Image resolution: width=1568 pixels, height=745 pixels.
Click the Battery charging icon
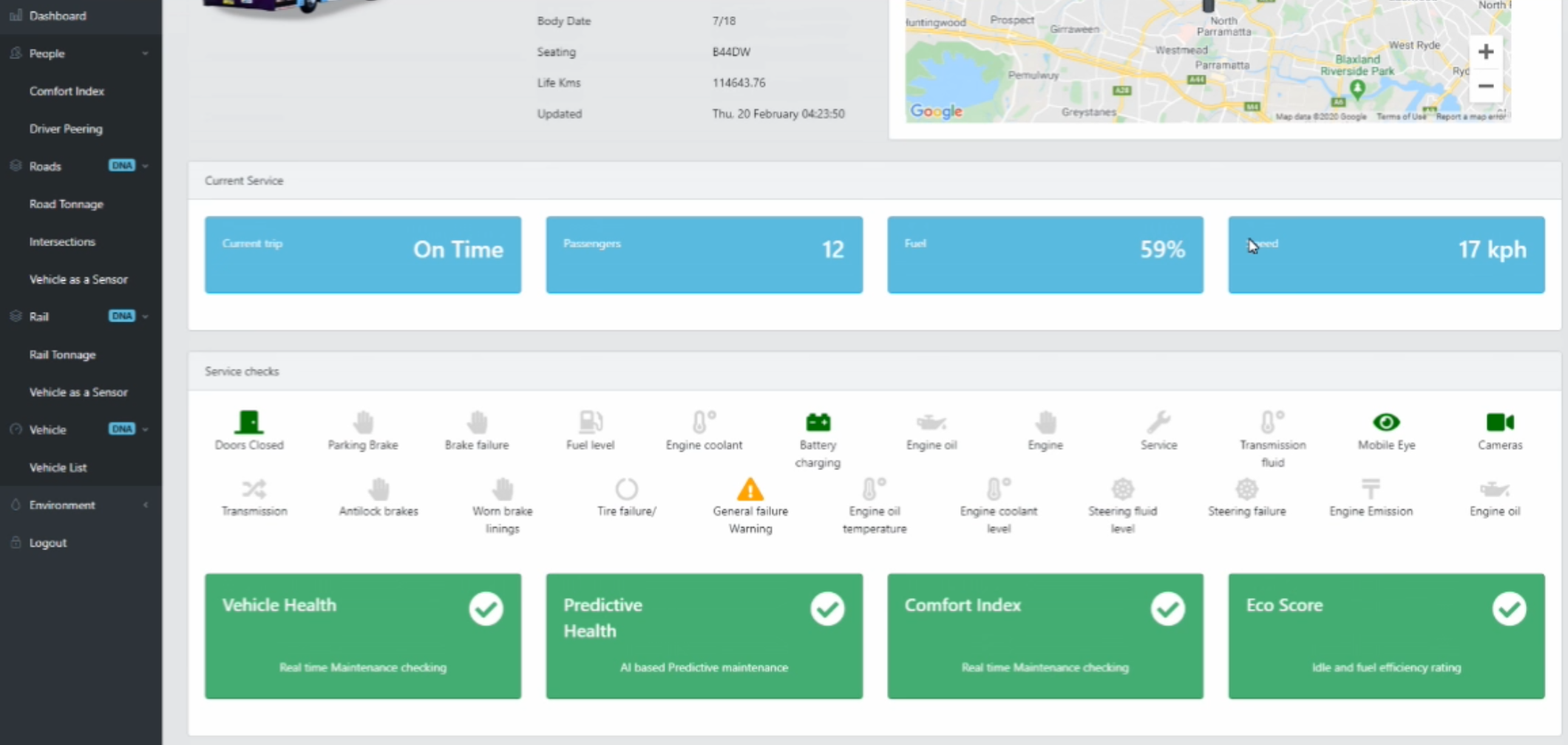[818, 422]
